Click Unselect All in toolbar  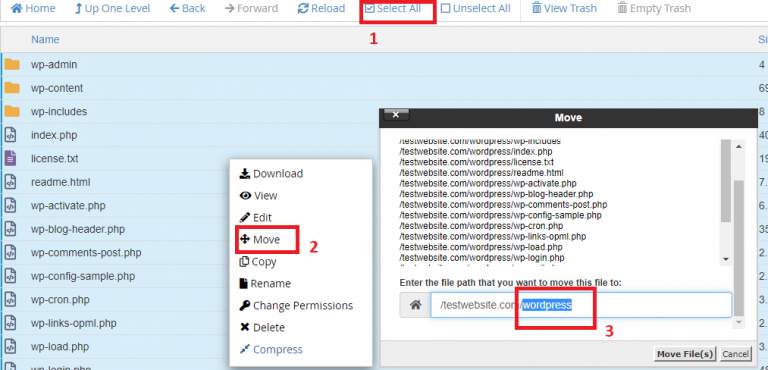pyautogui.click(x=475, y=8)
